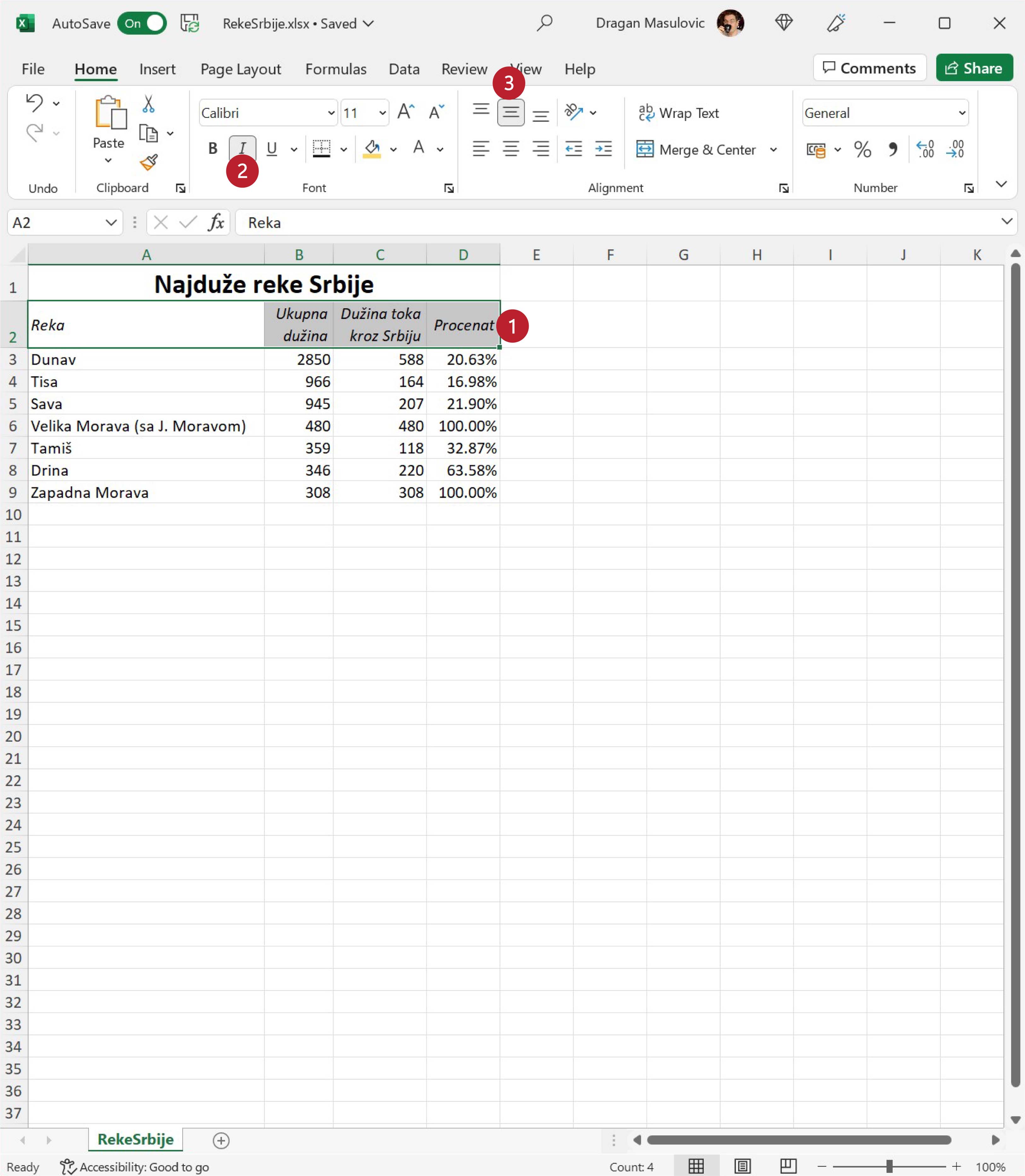Click the Format Painter brush icon

click(x=149, y=163)
